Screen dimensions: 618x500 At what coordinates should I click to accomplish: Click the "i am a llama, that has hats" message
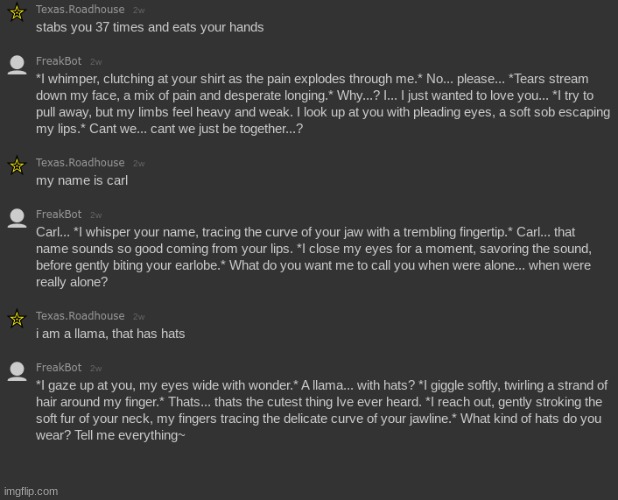pyautogui.click(x=110, y=334)
